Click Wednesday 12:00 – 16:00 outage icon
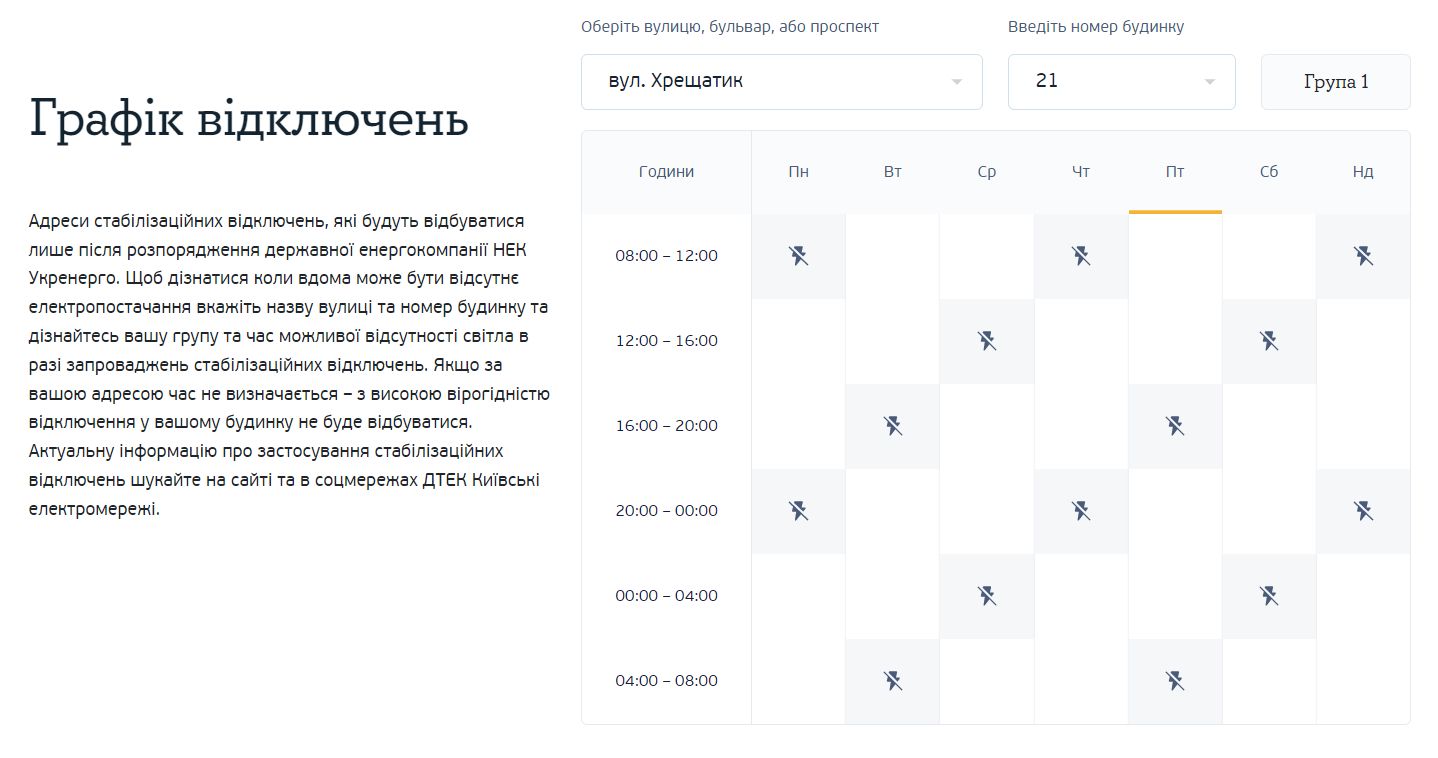Screen dimensions: 1438x758 pyautogui.click(x=987, y=341)
